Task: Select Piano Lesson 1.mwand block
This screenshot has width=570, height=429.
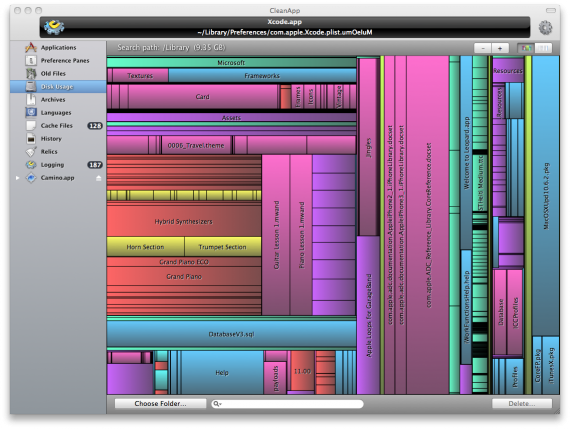Action: [x=301, y=235]
